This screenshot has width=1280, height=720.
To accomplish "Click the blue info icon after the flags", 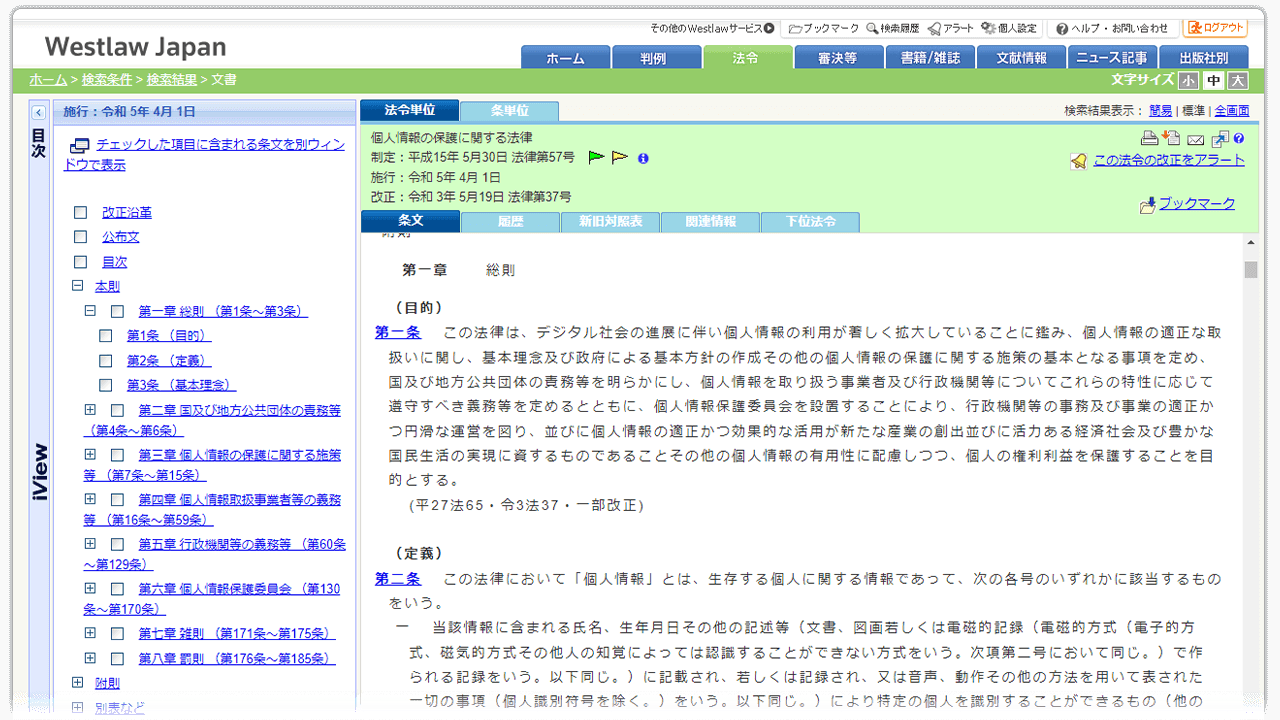I will 643,157.
